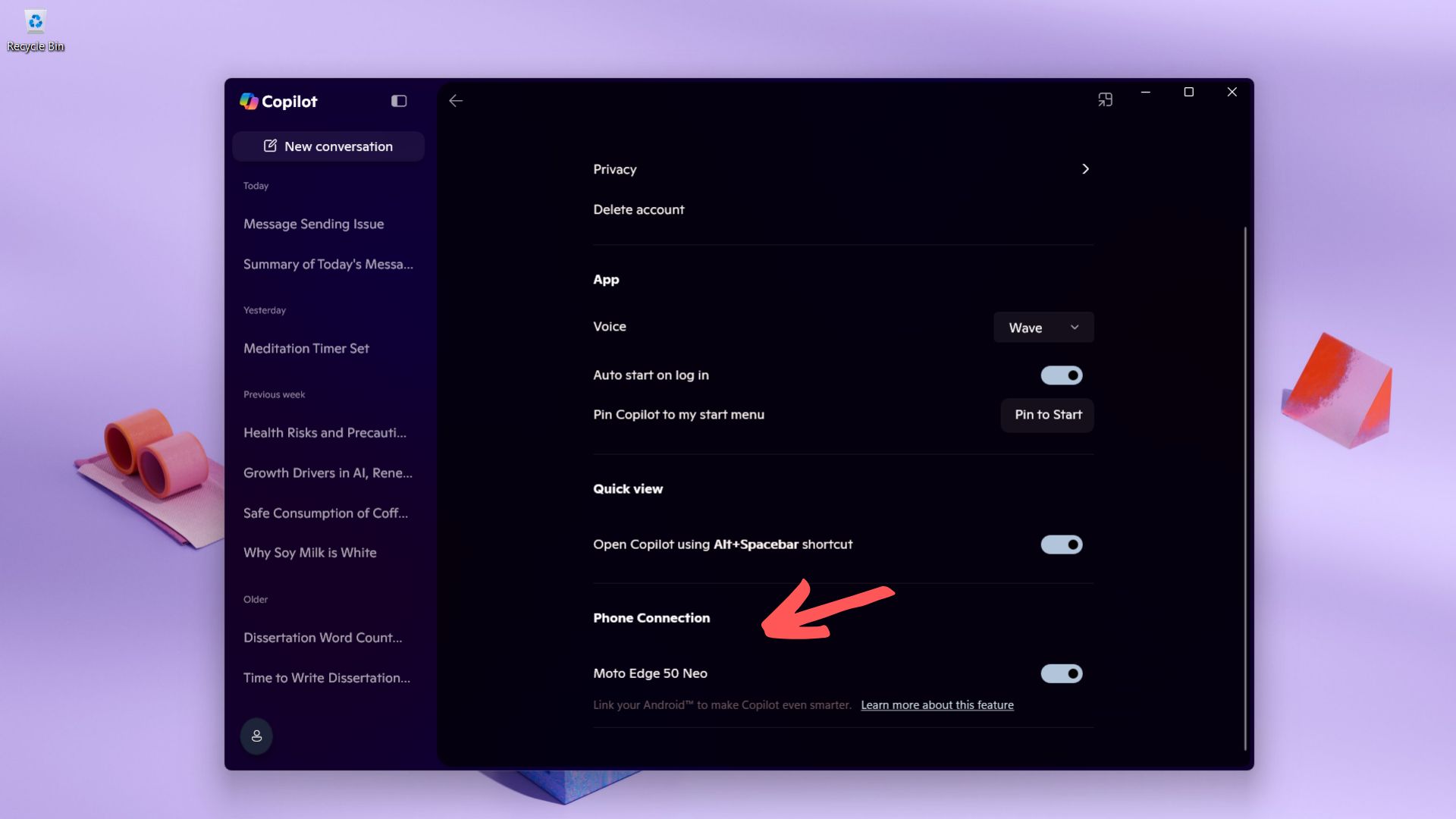Click the Copilot logo icon

tap(248, 100)
